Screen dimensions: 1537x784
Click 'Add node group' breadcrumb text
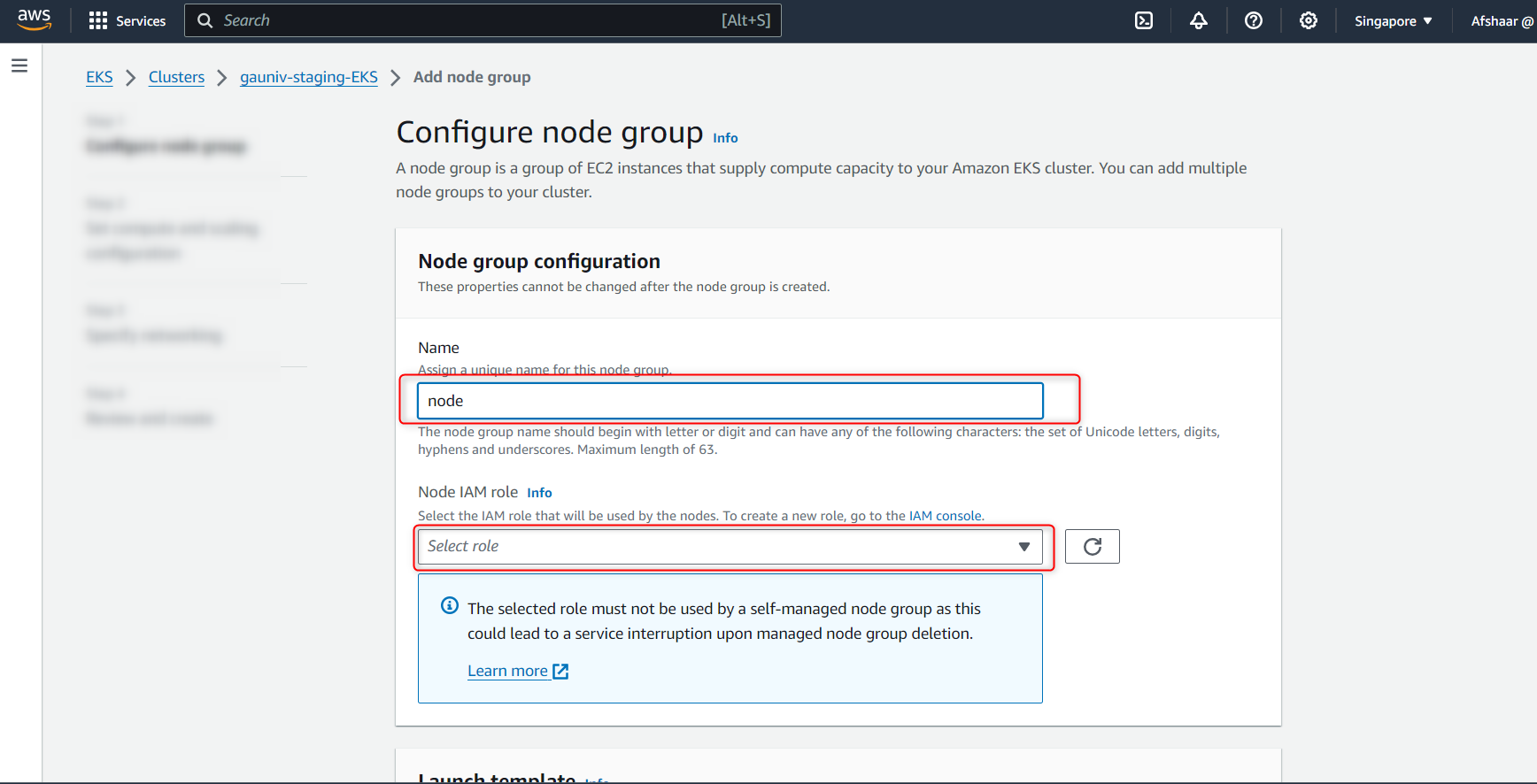[x=472, y=77]
